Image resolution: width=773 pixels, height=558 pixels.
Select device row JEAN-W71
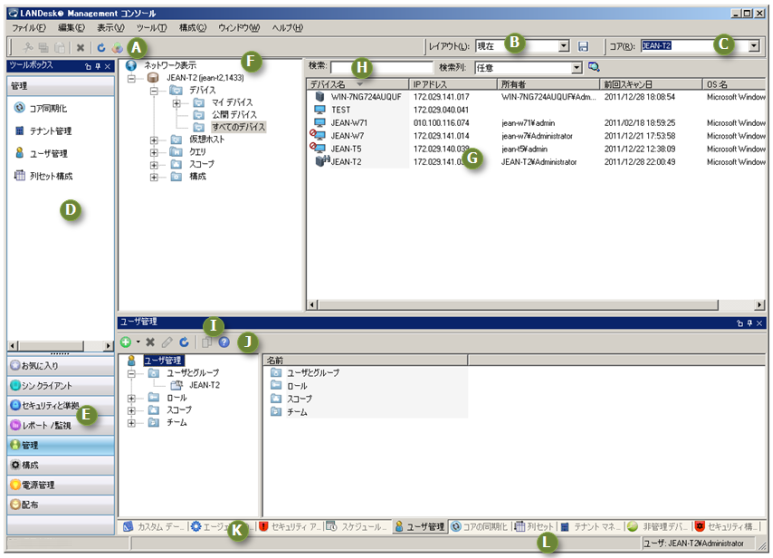point(537,123)
